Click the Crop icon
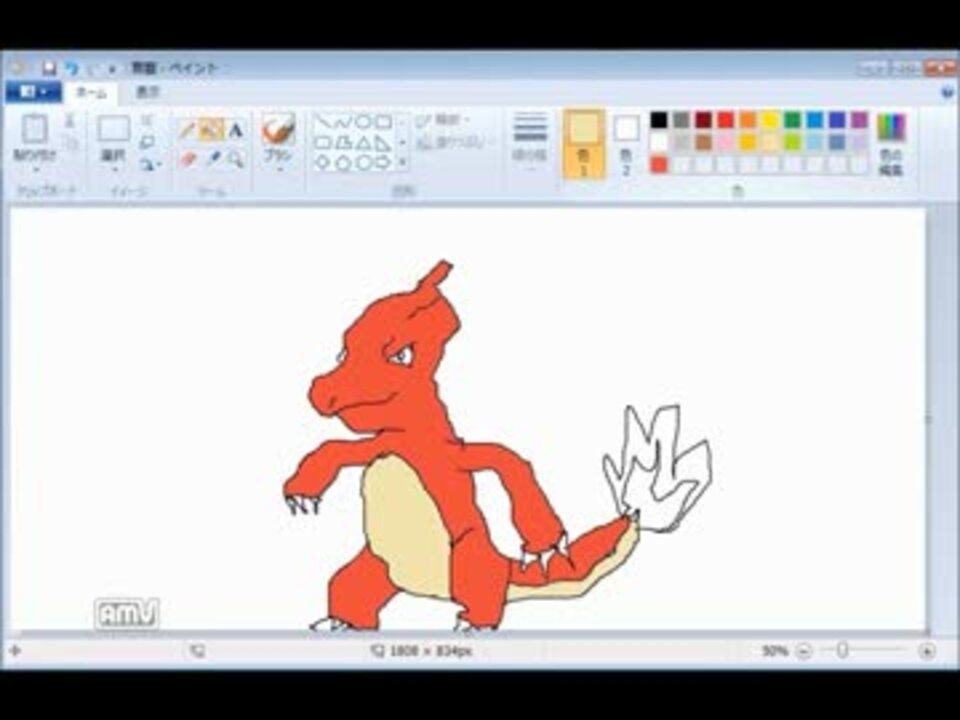 pos(147,120)
